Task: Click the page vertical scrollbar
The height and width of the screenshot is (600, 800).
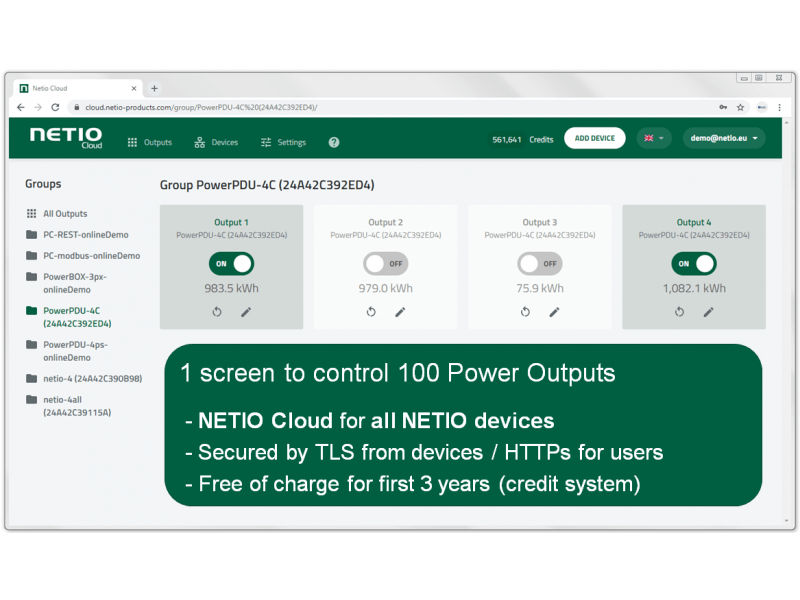Action: 786,321
